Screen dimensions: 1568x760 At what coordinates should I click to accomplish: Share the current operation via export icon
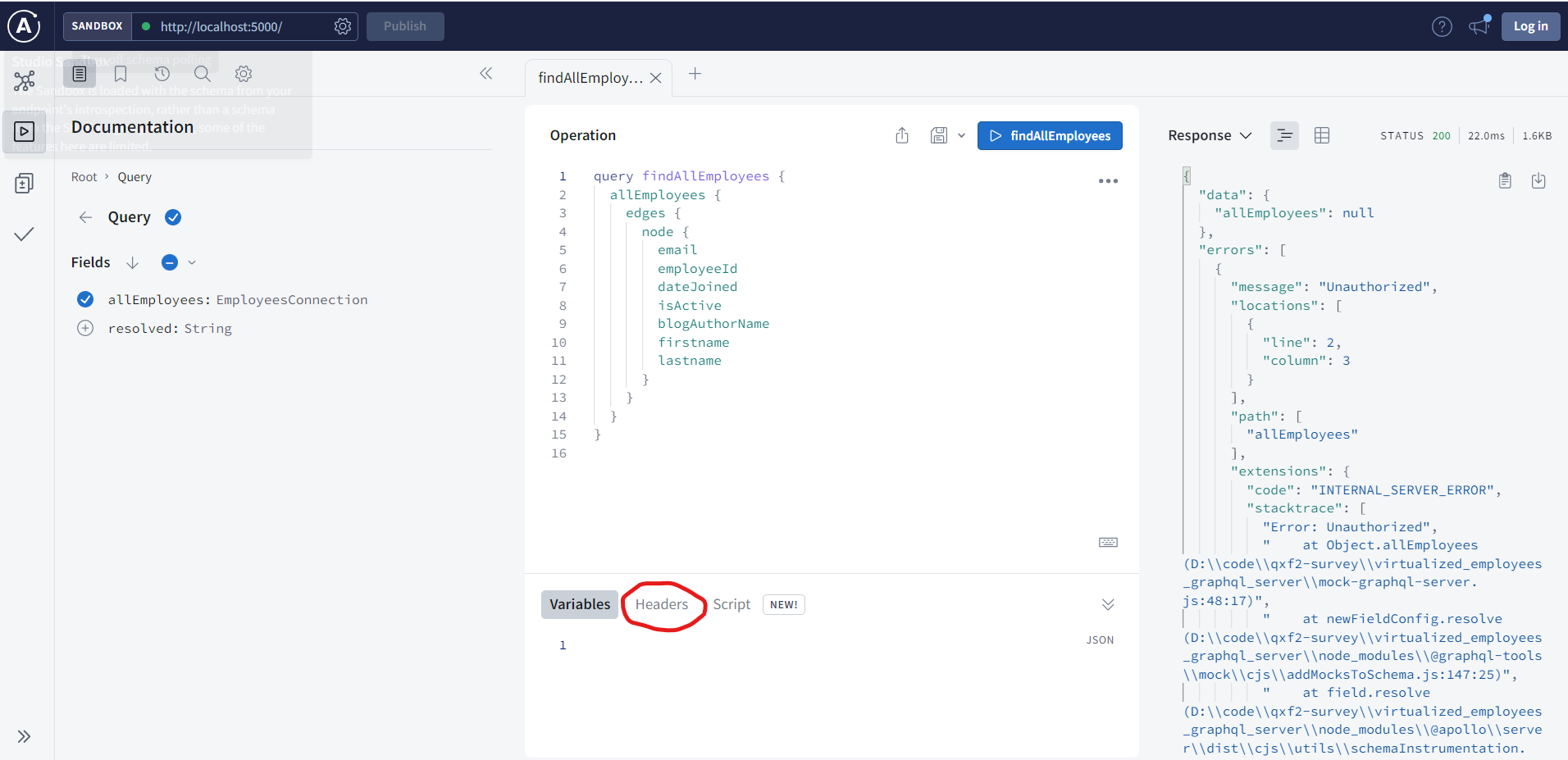pos(902,135)
